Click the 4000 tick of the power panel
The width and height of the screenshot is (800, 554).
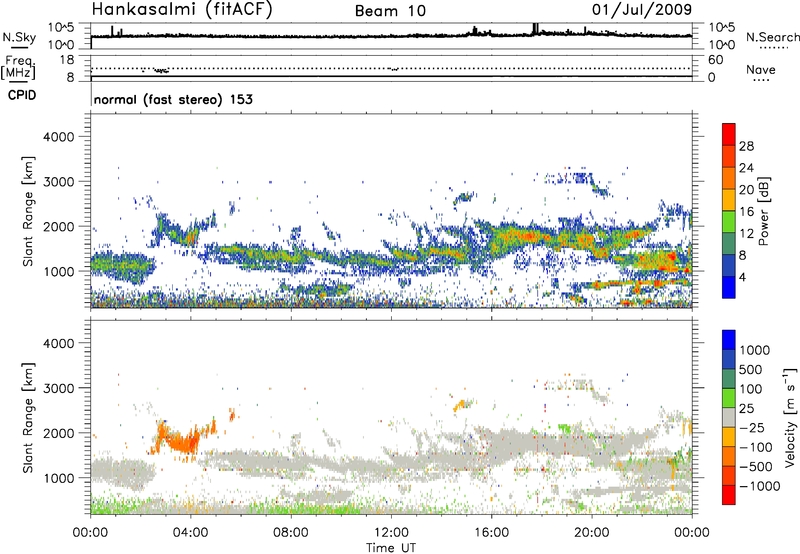pos(58,137)
